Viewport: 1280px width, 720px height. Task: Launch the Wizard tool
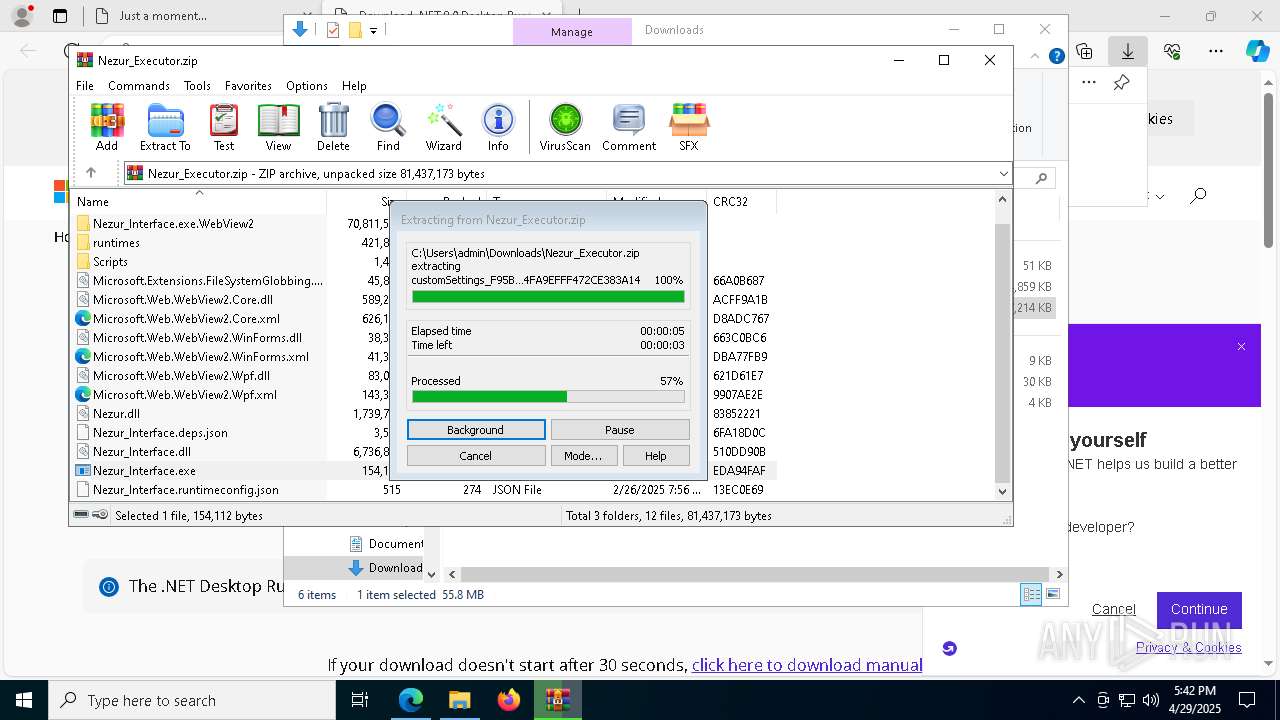[443, 127]
